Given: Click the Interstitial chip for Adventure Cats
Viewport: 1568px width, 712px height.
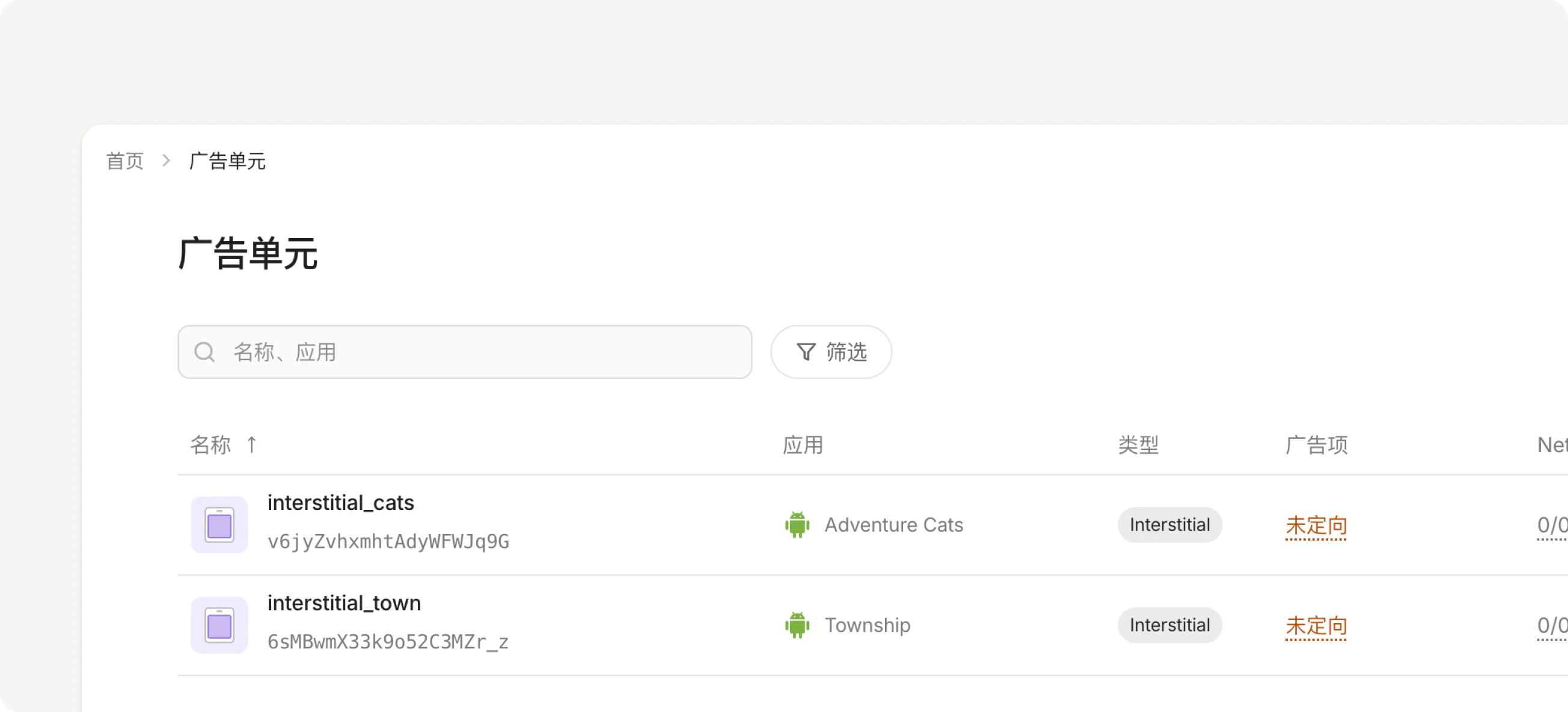Looking at the screenshot, I should pos(1169,524).
